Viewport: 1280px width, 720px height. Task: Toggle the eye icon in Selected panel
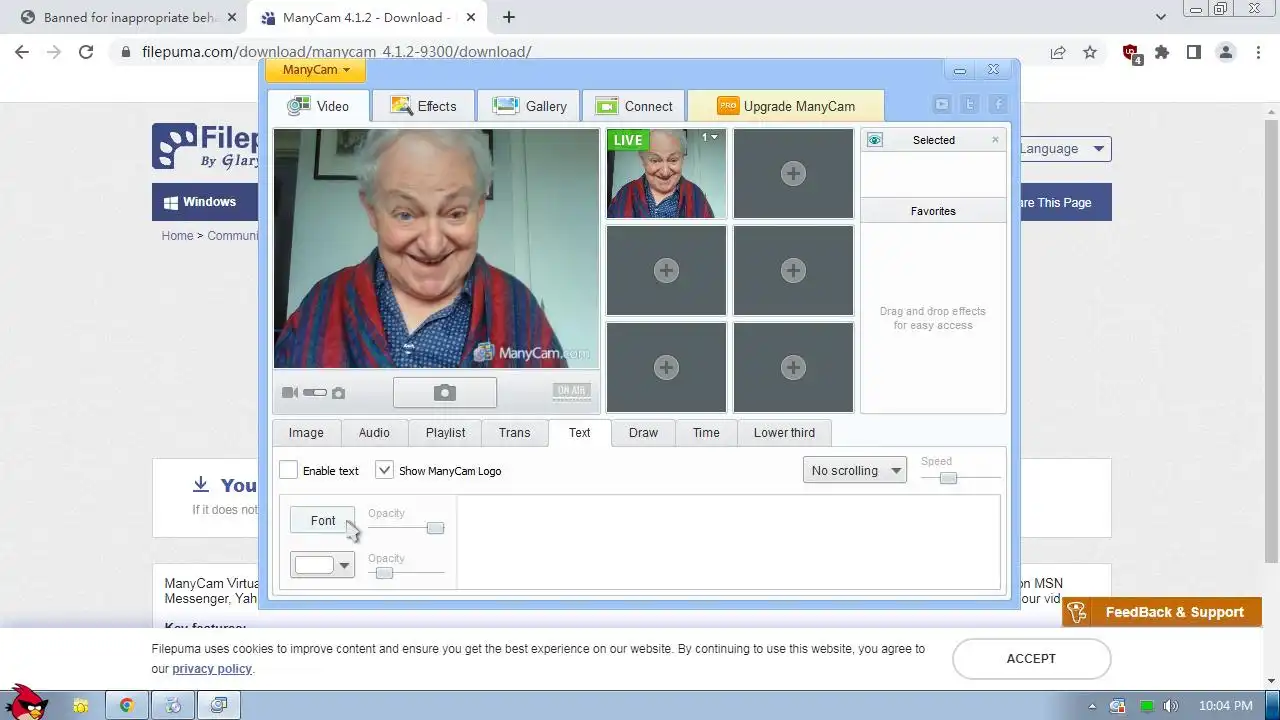click(875, 140)
